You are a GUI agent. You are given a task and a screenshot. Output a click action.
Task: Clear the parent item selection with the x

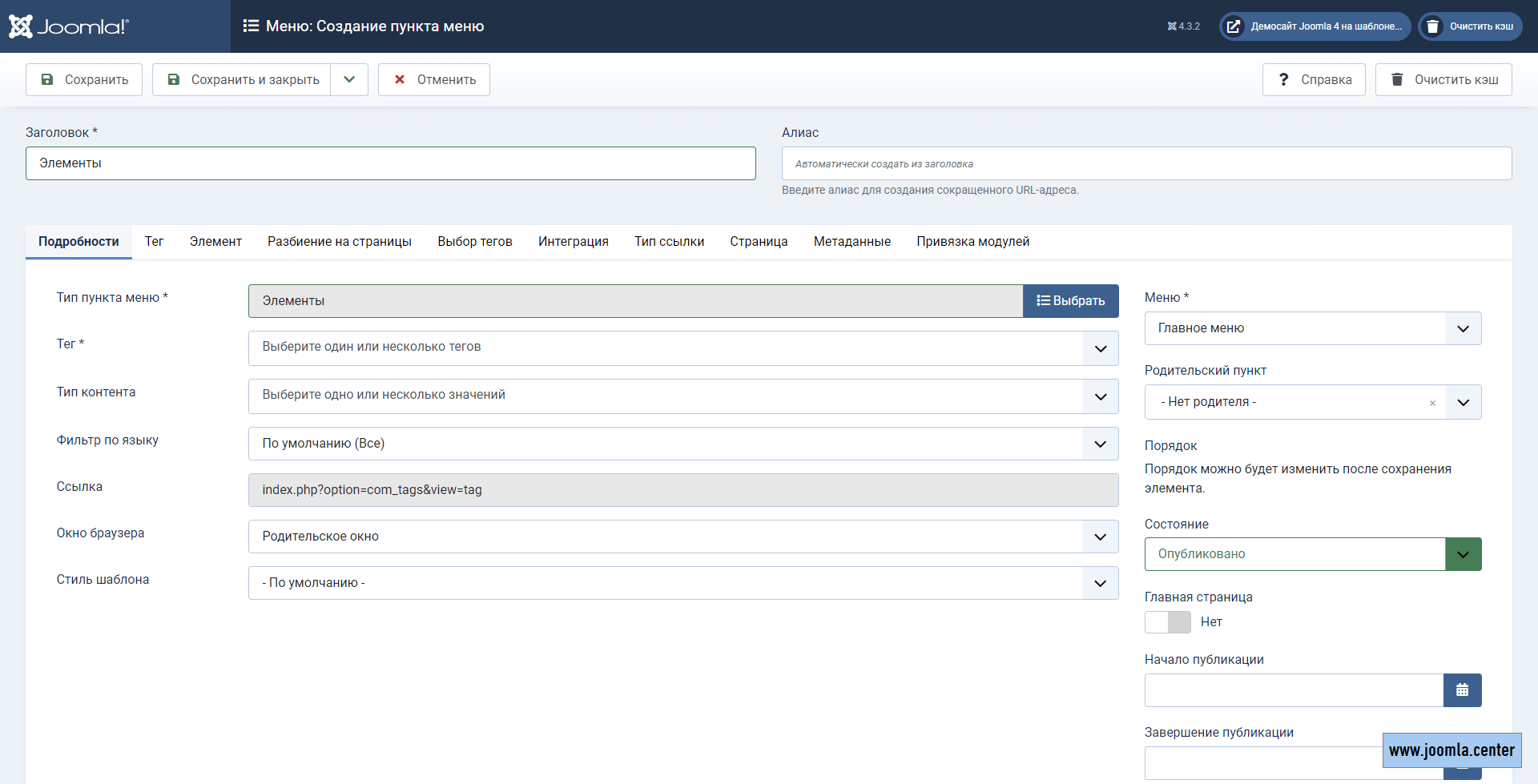pos(1432,403)
